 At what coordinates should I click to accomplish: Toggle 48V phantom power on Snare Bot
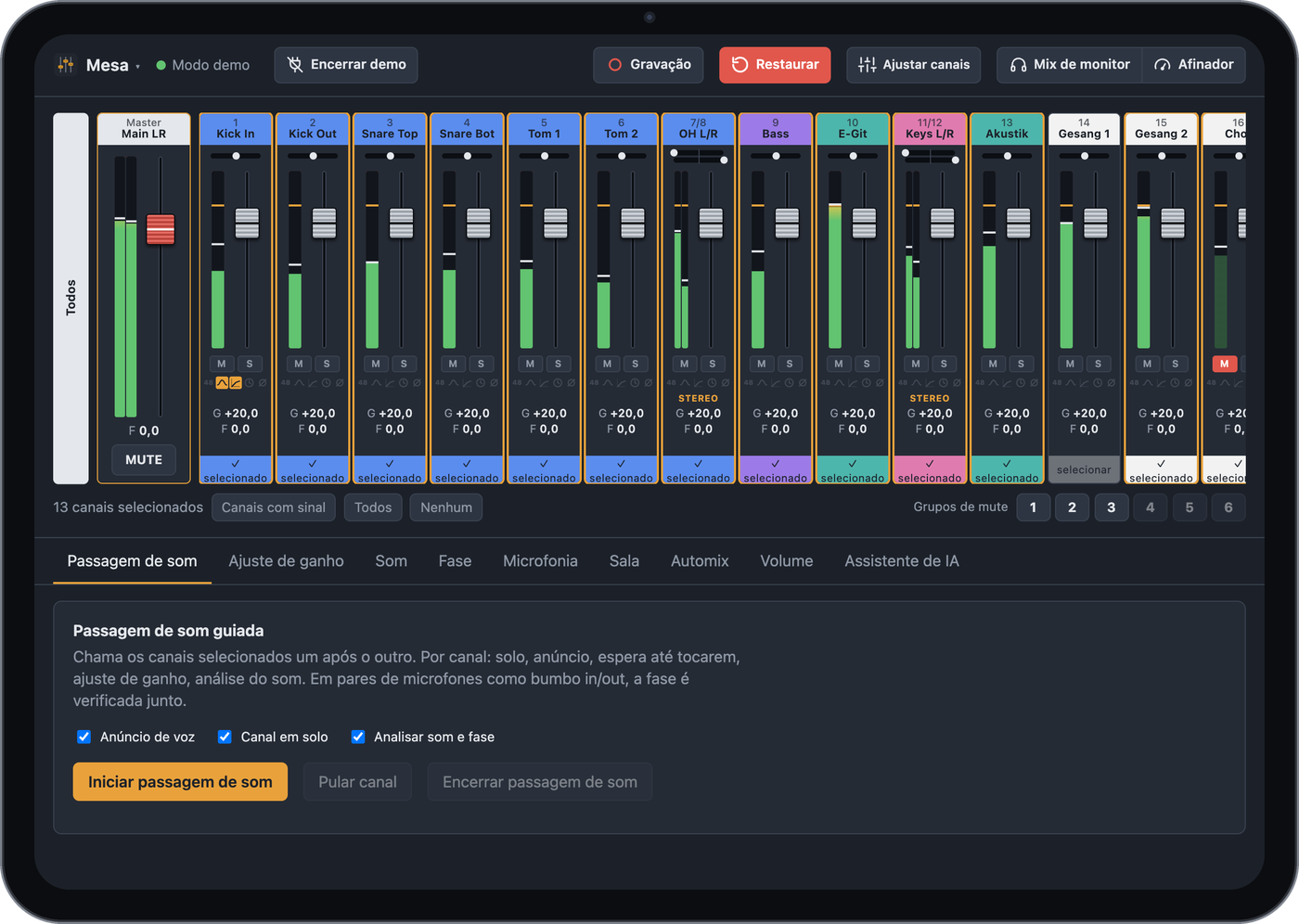[440, 383]
